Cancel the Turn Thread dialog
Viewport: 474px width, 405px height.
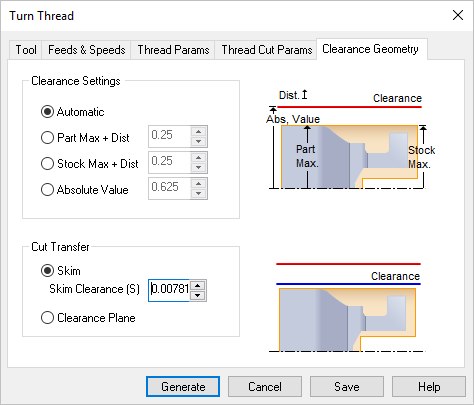coord(265,387)
